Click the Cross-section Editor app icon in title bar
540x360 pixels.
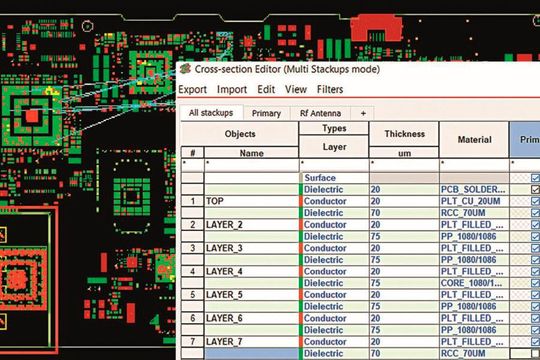(185, 69)
